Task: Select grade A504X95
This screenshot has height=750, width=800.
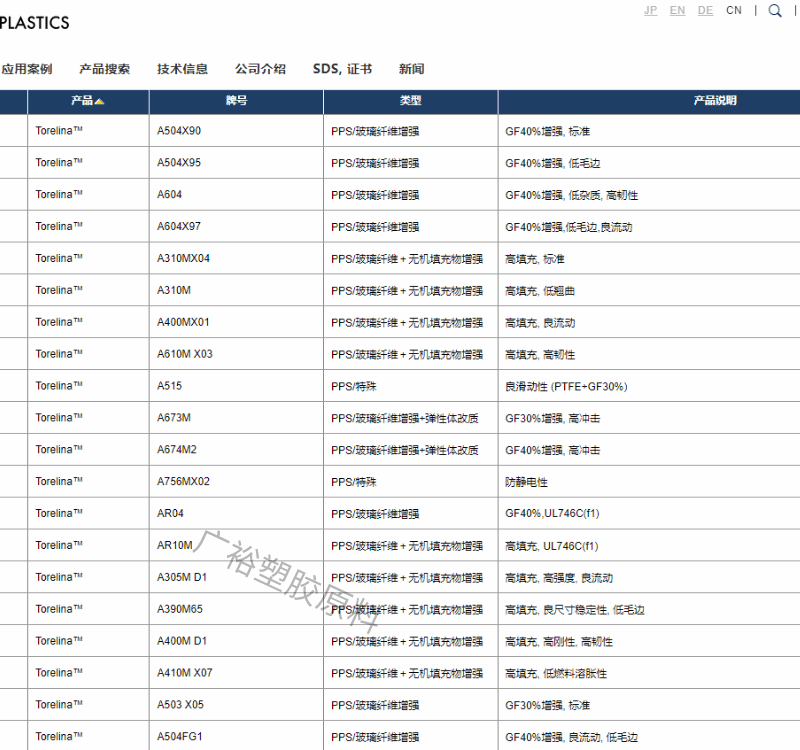Action: click(x=179, y=162)
